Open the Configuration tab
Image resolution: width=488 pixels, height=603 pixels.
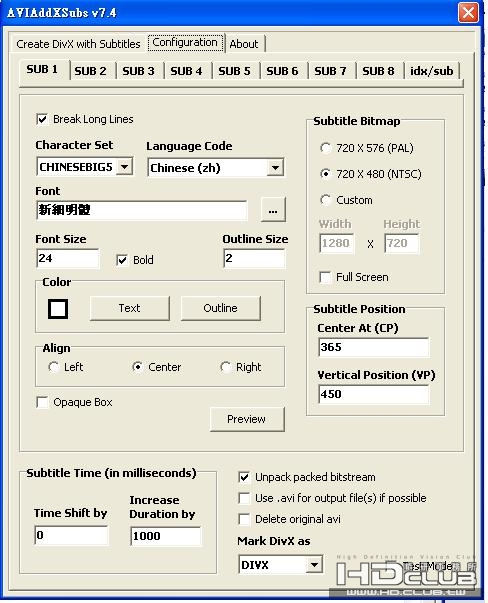point(185,43)
